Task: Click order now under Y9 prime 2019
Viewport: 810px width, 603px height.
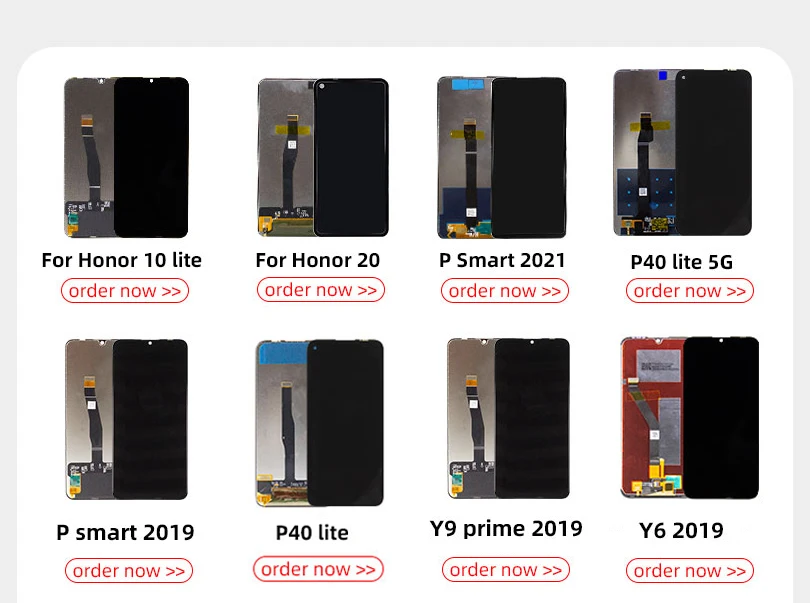Action: coord(506,570)
